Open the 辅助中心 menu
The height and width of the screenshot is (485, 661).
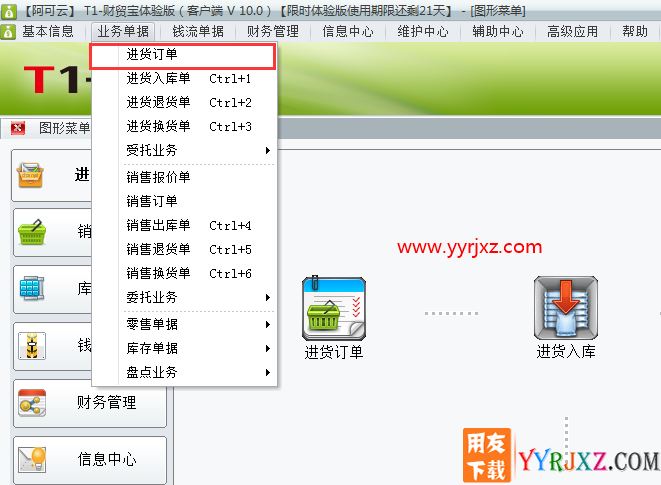pyautogui.click(x=498, y=32)
